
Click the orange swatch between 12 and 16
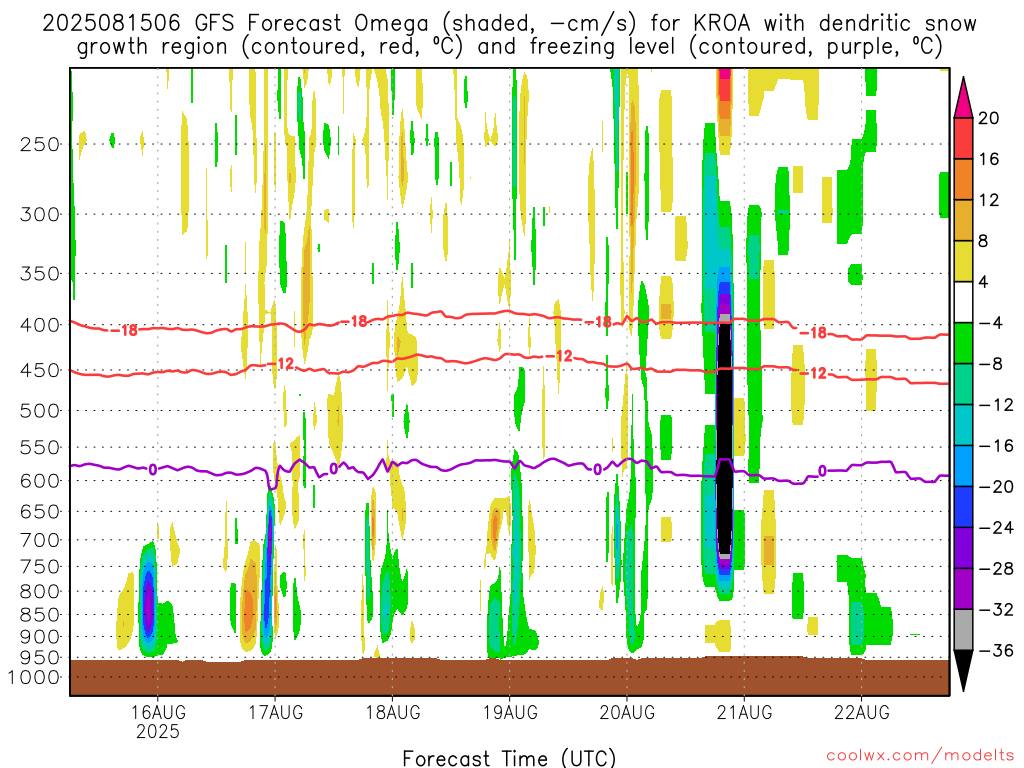pyautogui.click(x=963, y=180)
